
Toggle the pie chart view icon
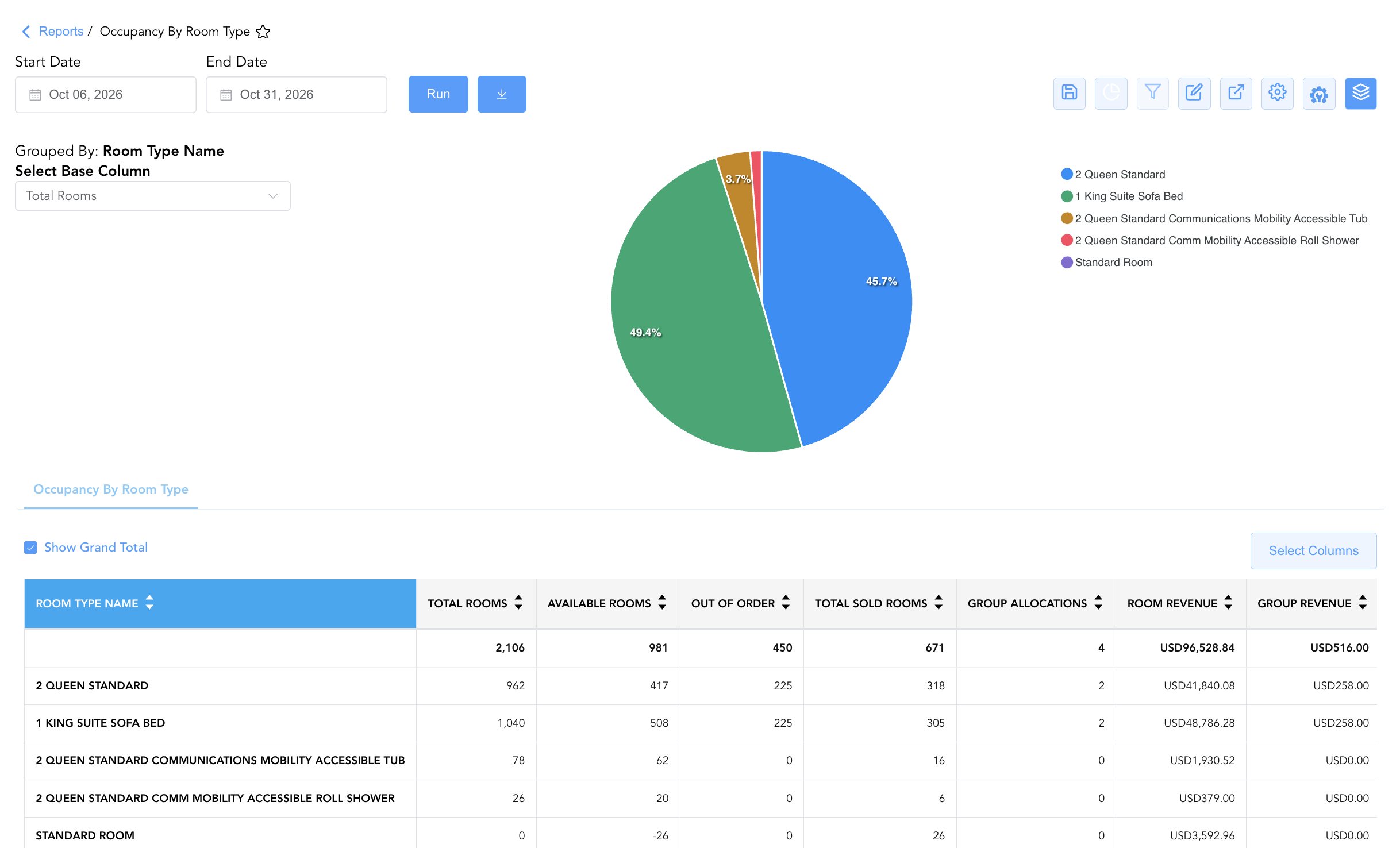1111,93
